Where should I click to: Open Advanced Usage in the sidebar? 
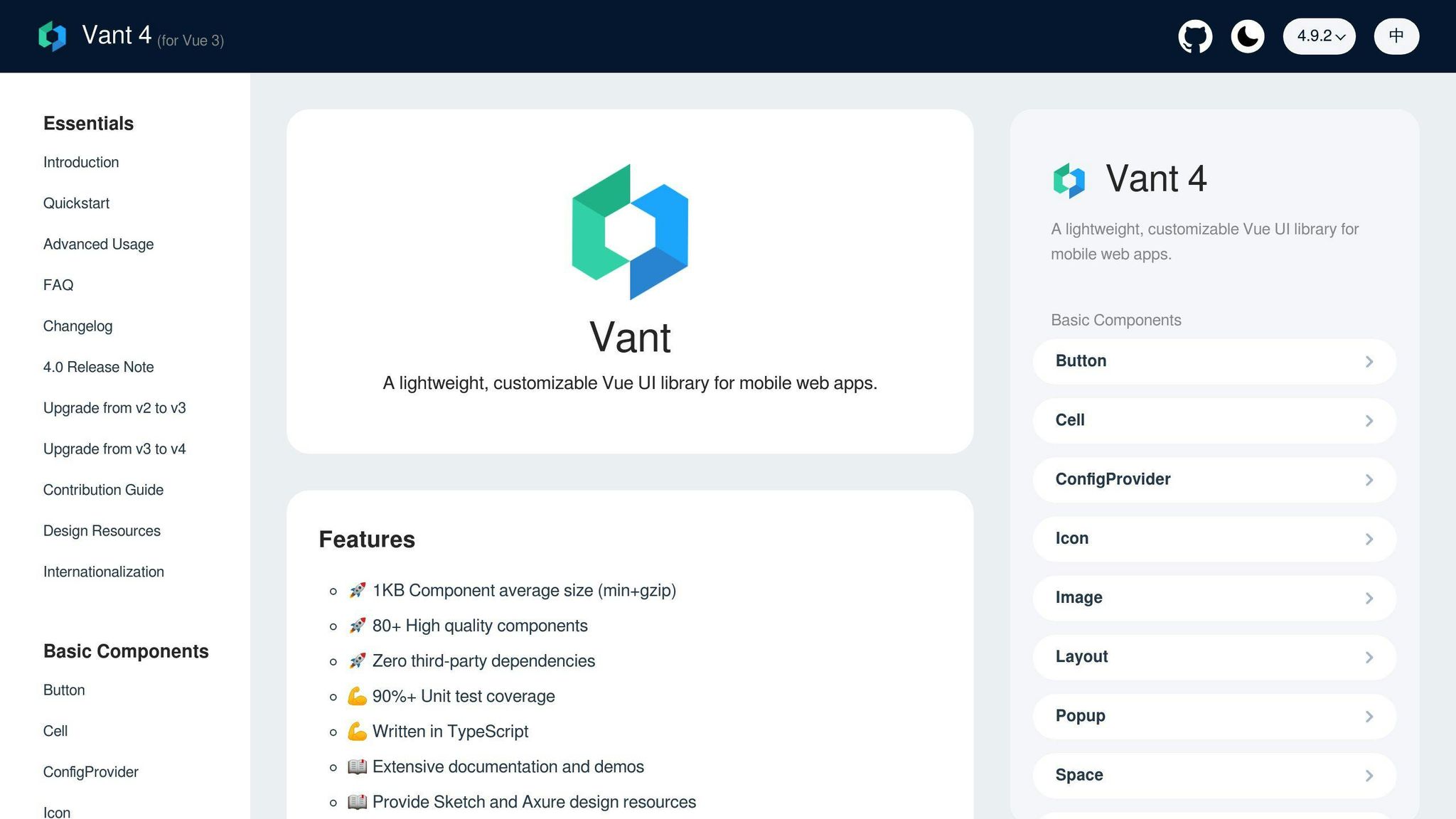[x=98, y=244]
